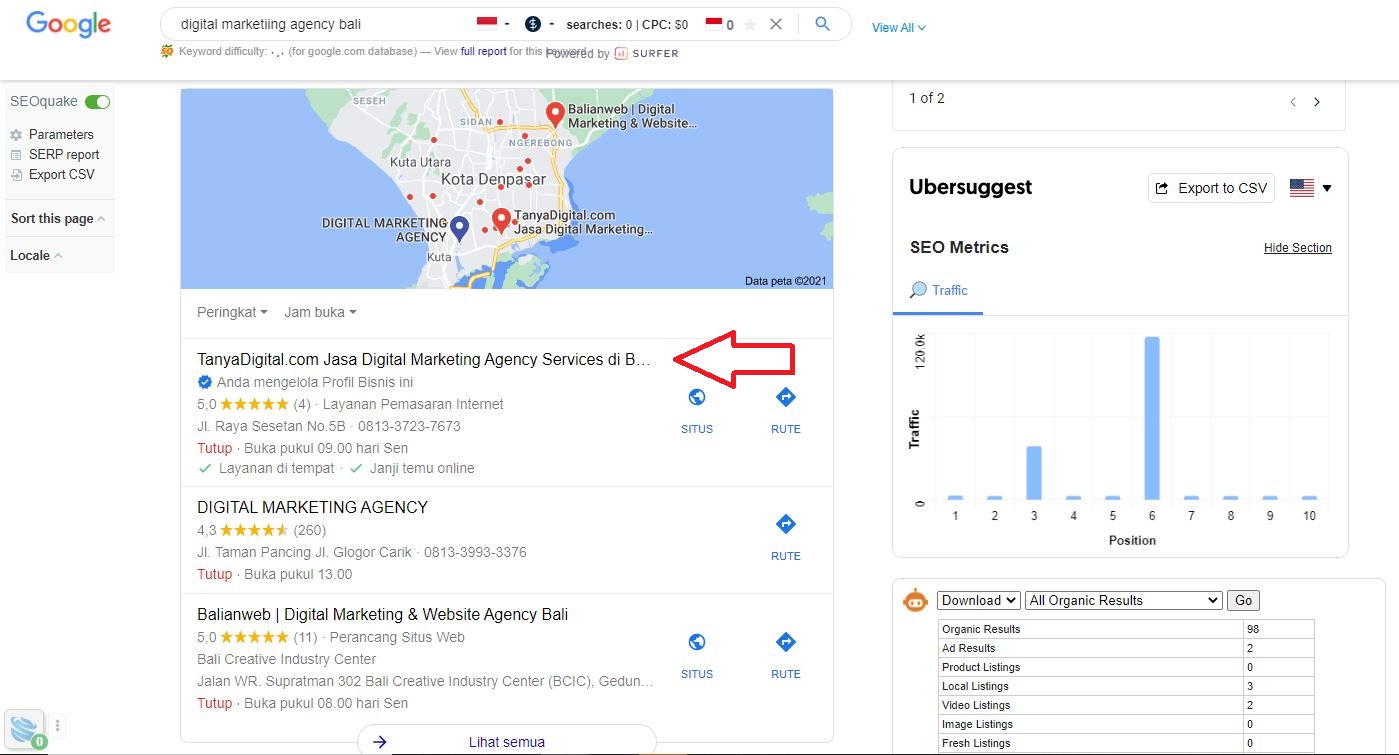Click verified badge on TanyaDigital profile
Image resolution: width=1399 pixels, height=755 pixels.
(205, 382)
